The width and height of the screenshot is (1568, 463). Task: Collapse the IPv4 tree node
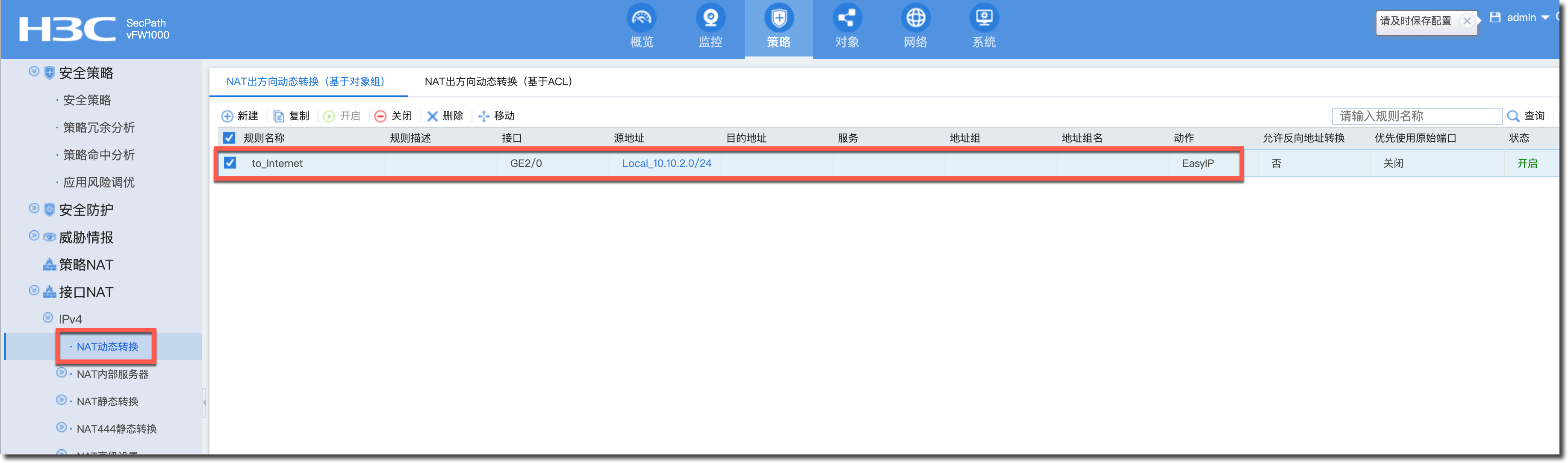48,318
